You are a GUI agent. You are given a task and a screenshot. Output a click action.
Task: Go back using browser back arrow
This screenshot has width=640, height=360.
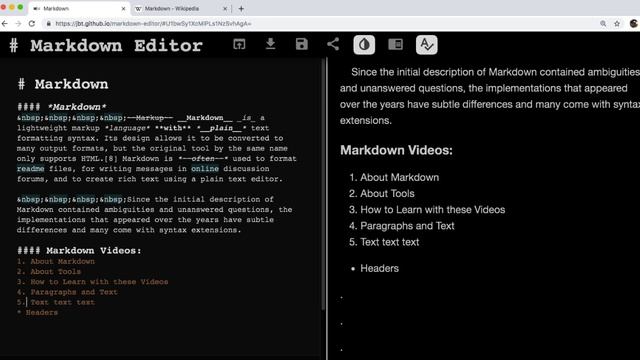pyautogui.click(x=5, y=24)
